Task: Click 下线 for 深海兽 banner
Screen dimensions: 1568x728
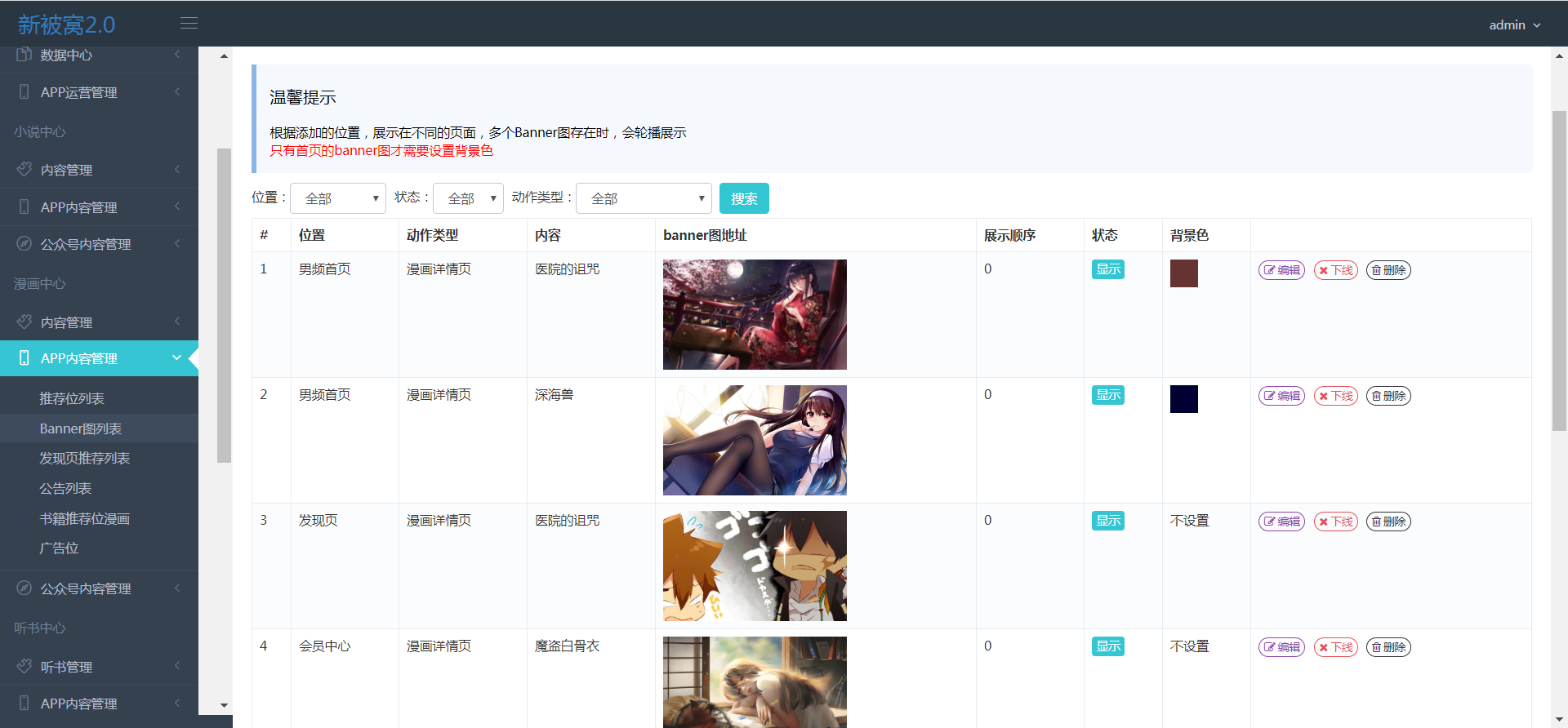Action: 1336,396
